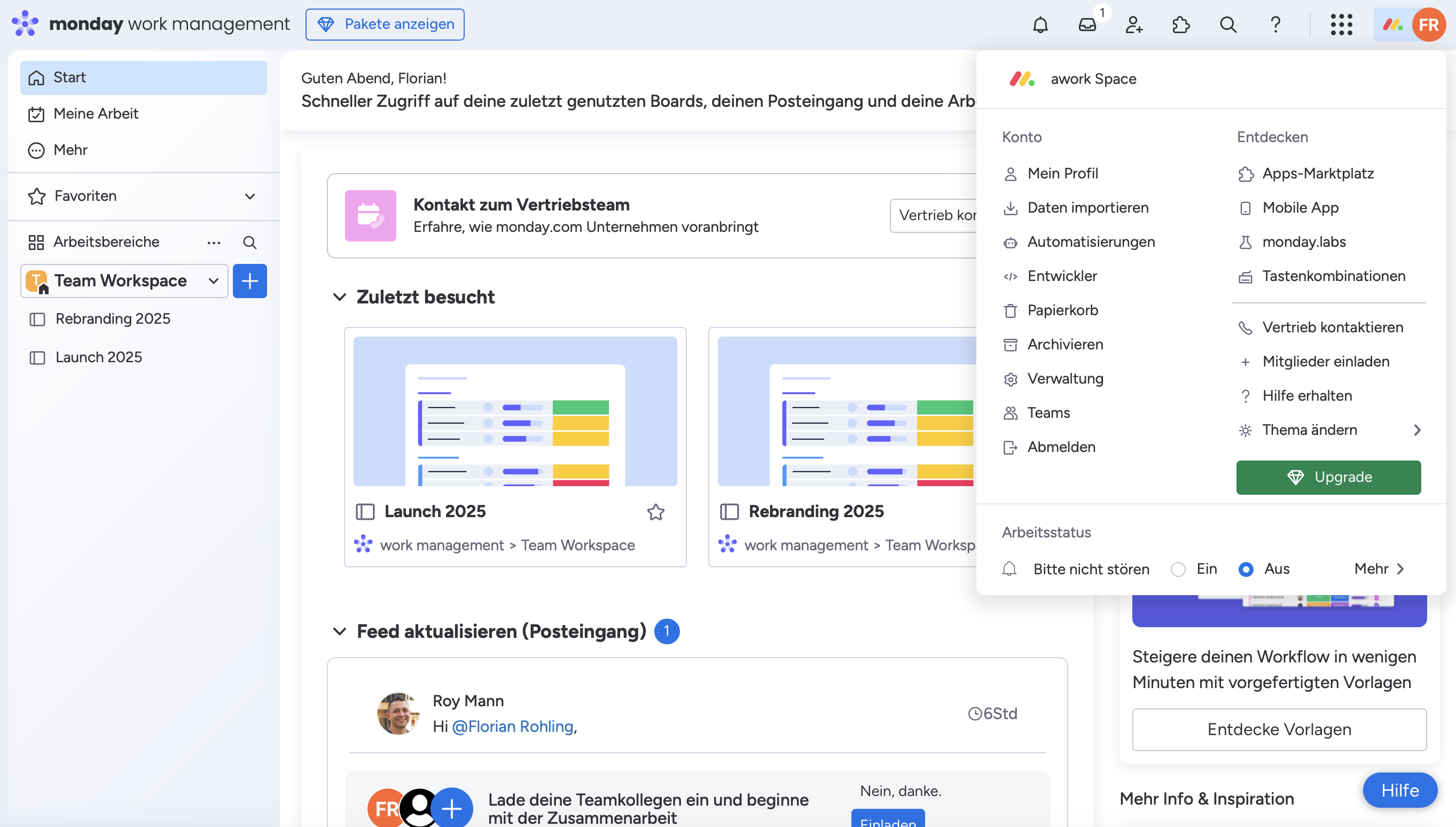Open the Rebranding 2025 board thumbnail
This screenshot has height=827, width=1456.
tap(847, 411)
